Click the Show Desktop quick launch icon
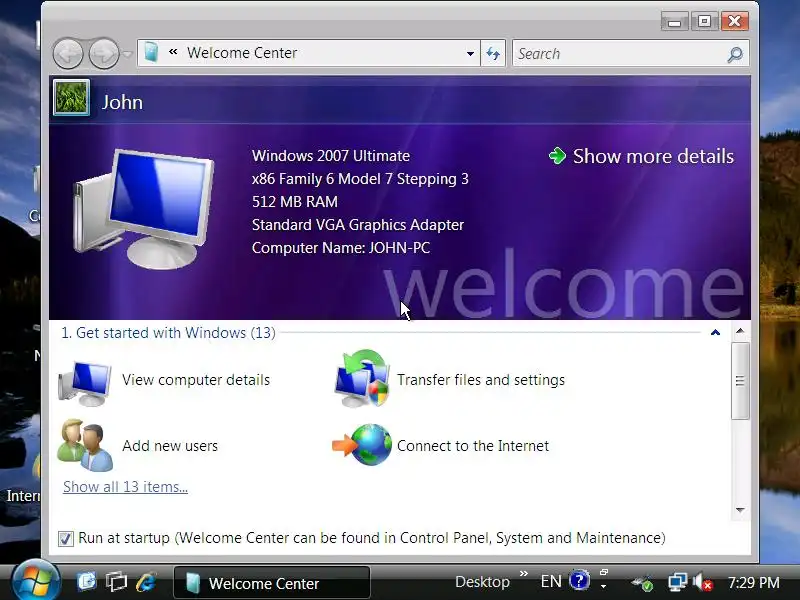Screen dimensions: 800x600 (x=86, y=581)
